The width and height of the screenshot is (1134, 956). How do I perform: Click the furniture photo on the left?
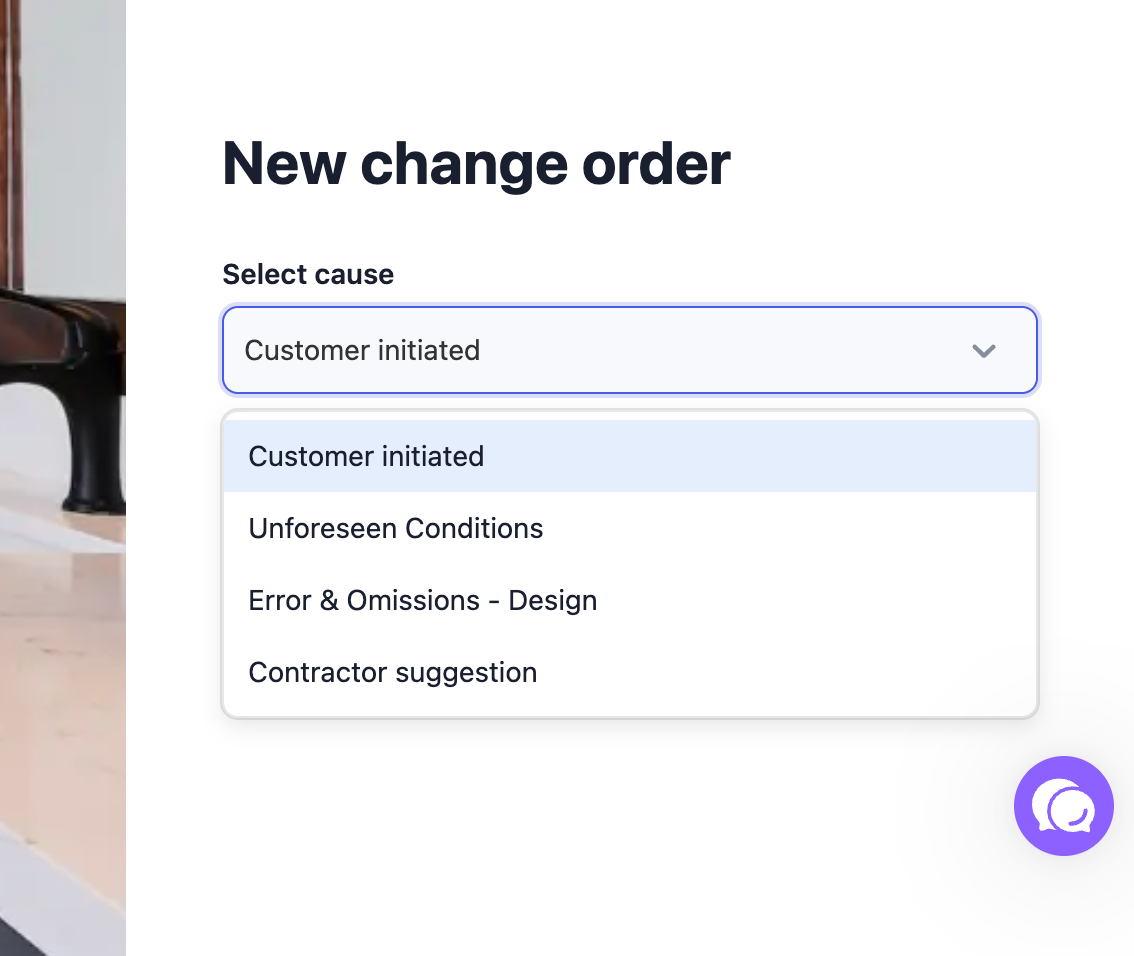(x=63, y=478)
